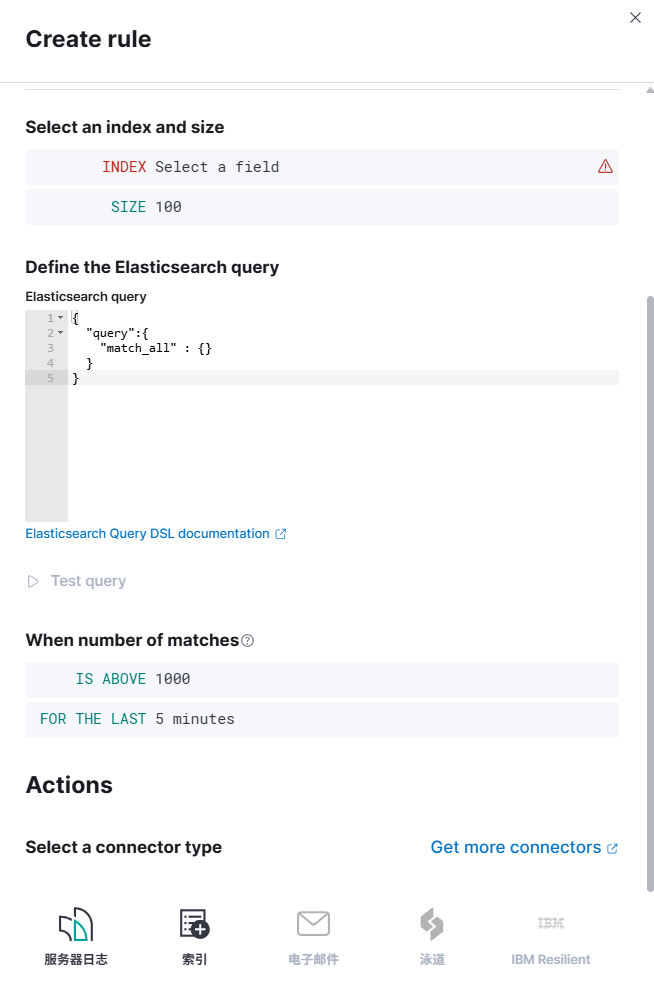Click the INDEX warning triangle icon
Image resolution: width=654 pixels, height=999 pixels.
click(605, 167)
